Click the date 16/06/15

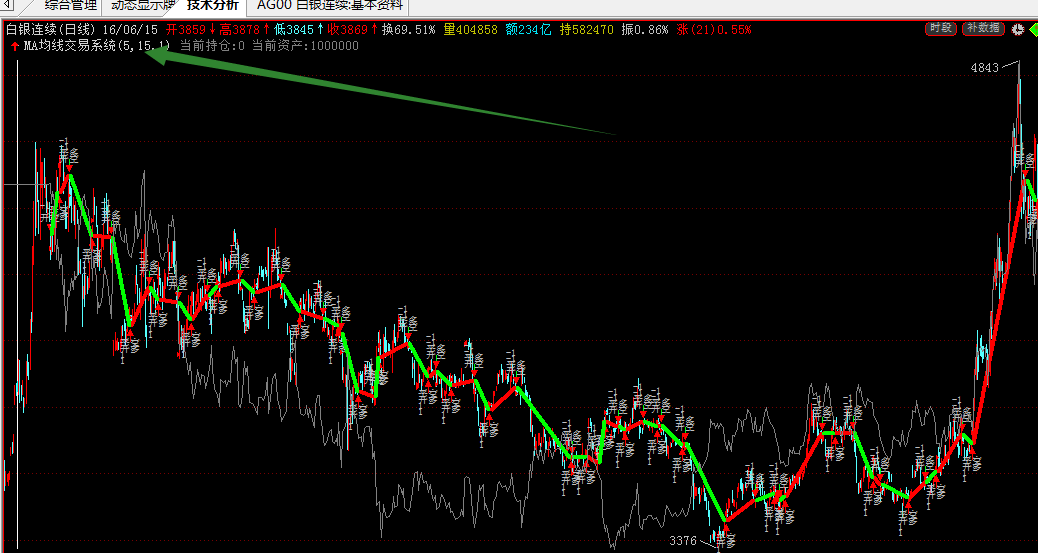pyautogui.click(x=130, y=29)
